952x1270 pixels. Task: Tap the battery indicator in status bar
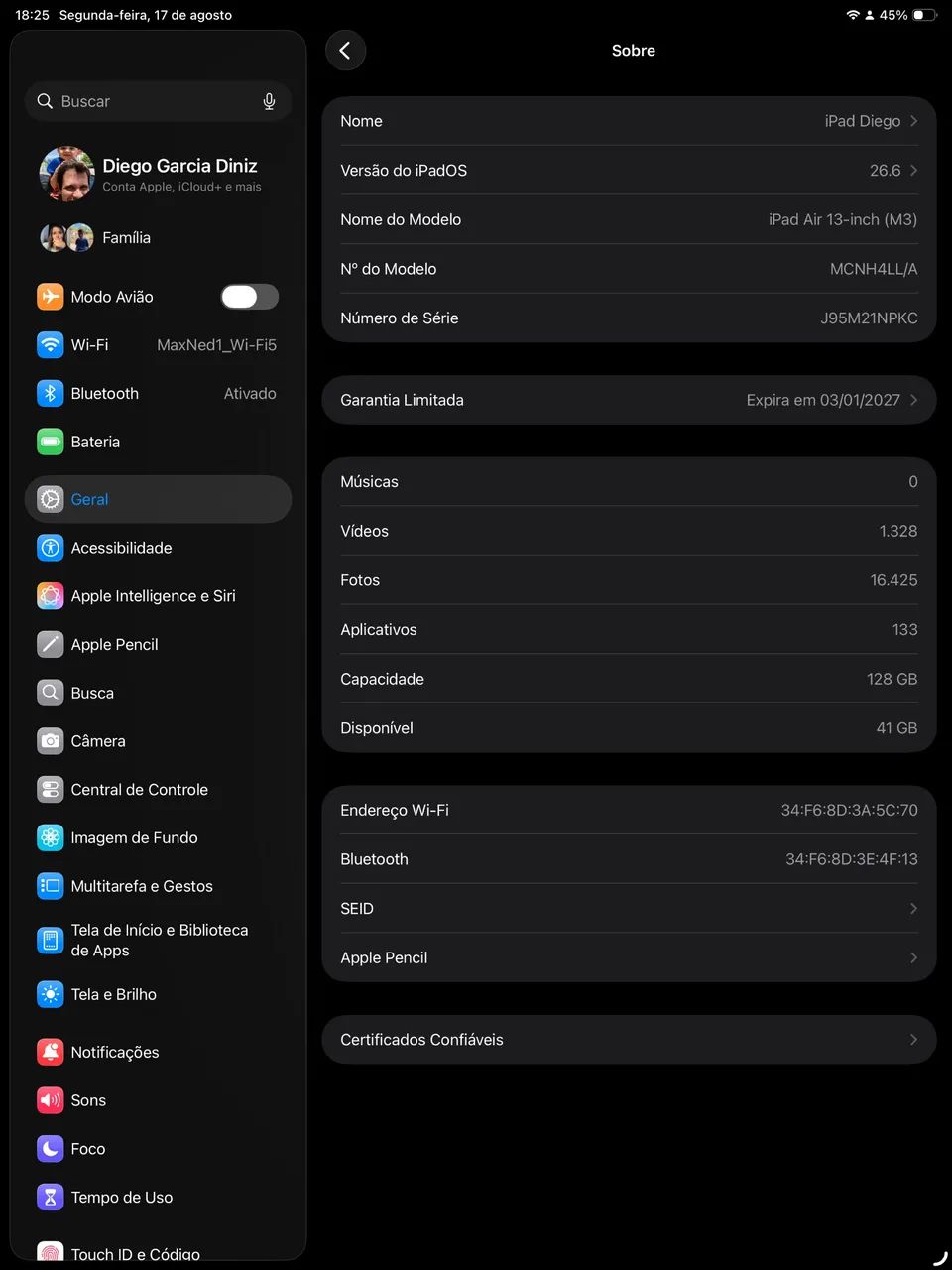[924, 15]
